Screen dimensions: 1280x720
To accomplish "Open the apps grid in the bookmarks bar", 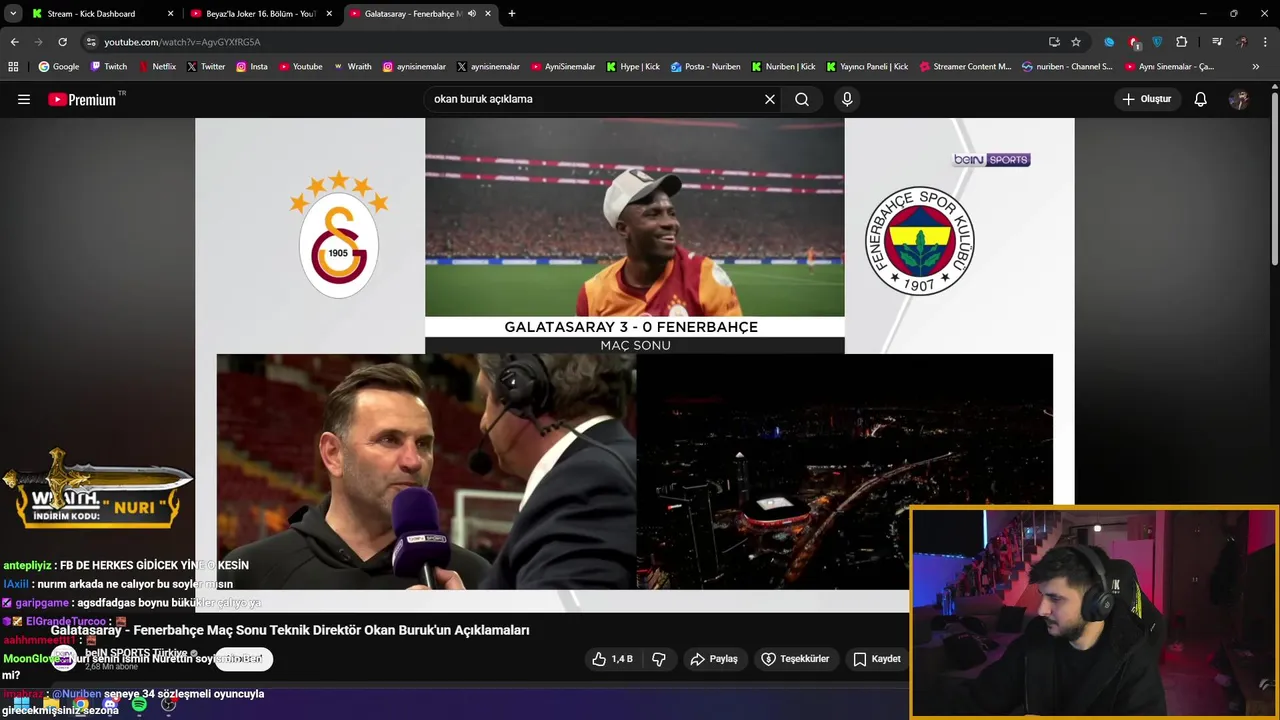I will coord(13,67).
